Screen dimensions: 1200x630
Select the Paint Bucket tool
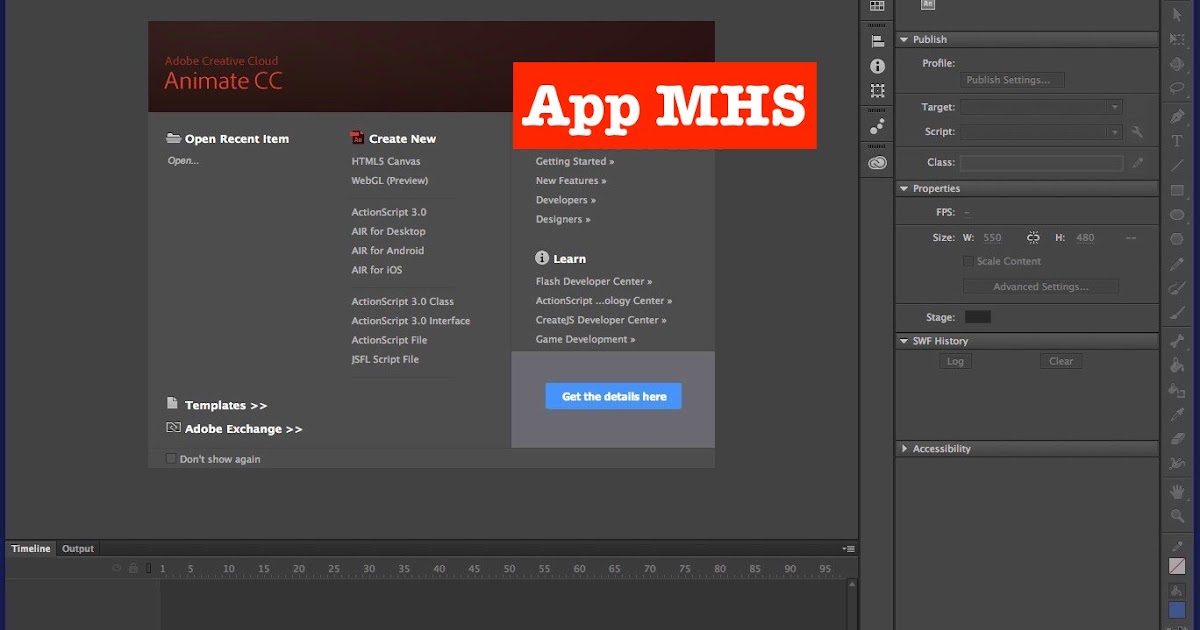pyautogui.click(x=1177, y=366)
